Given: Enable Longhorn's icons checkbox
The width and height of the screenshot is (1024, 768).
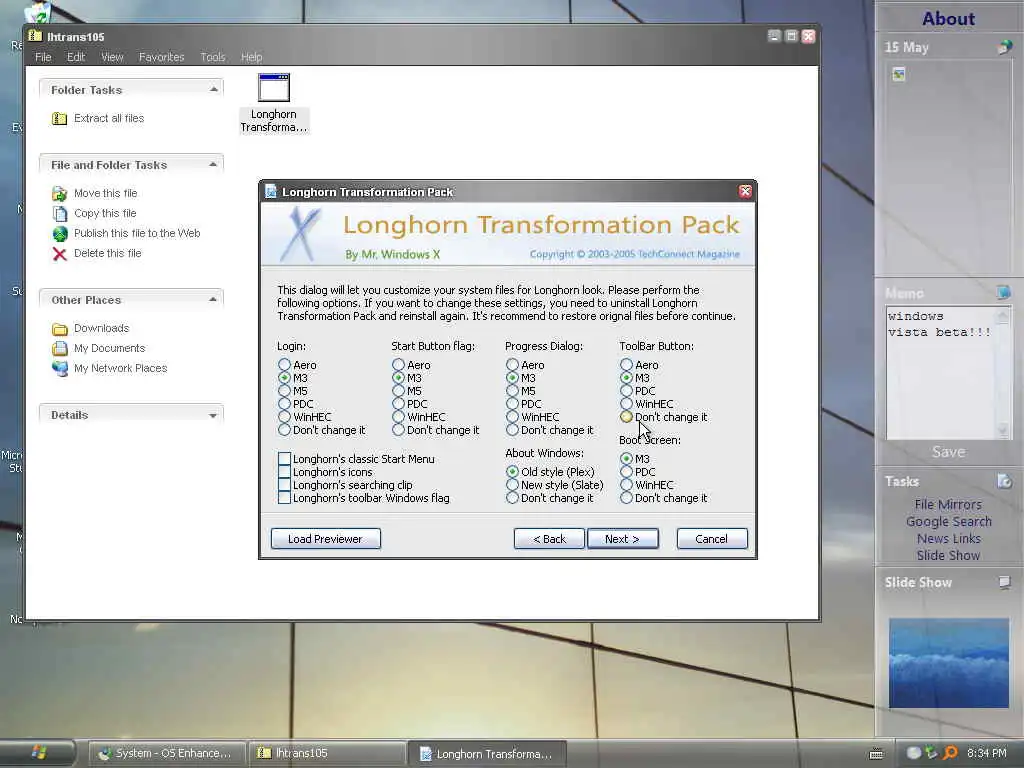Looking at the screenshot, I should click(284, 472).
